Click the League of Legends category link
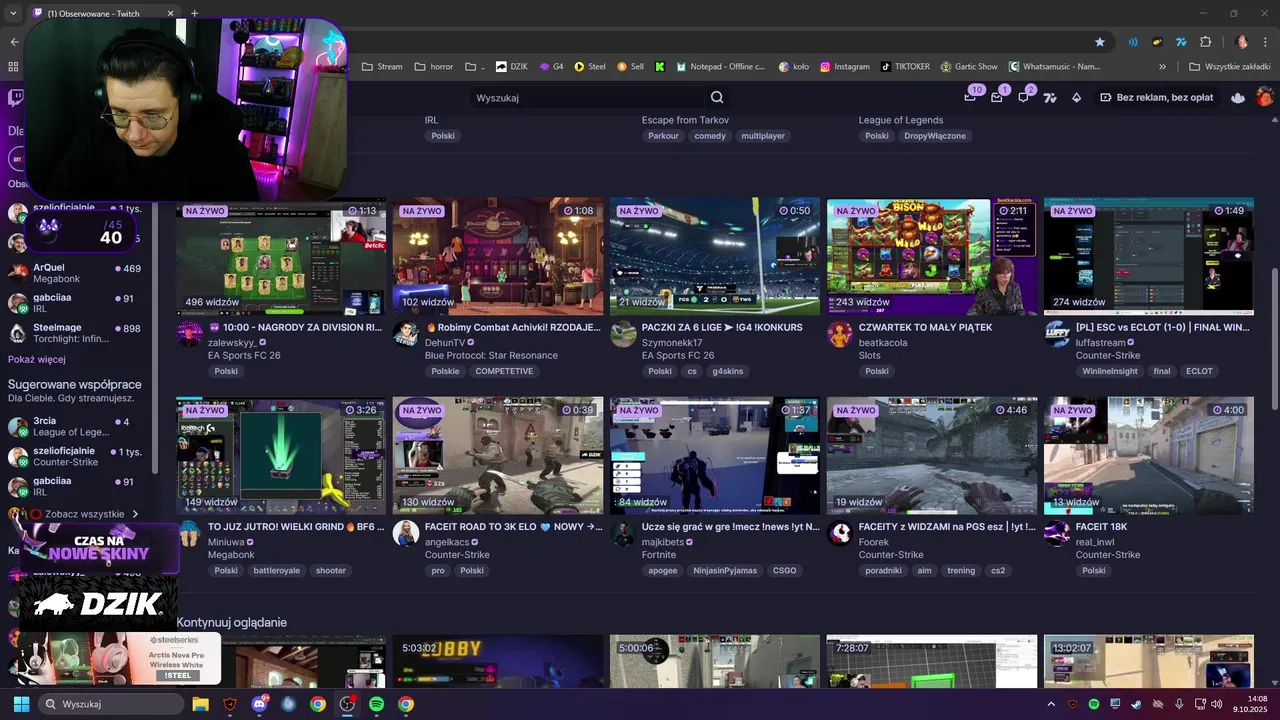Screen dimensions: 1280x720 coord(901,120)
